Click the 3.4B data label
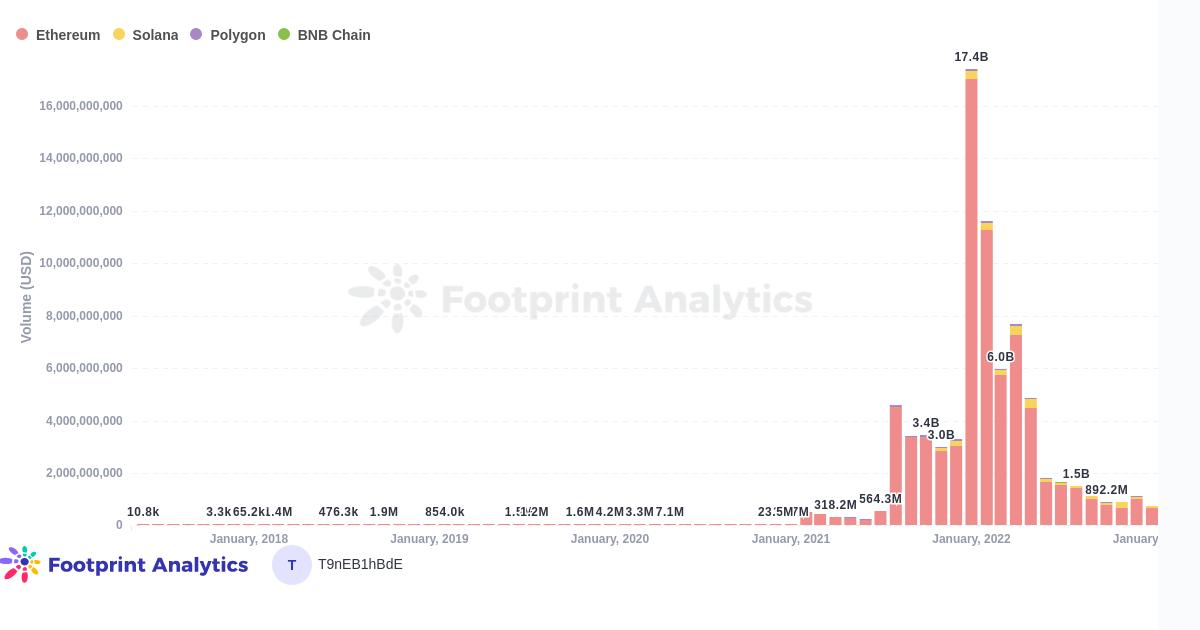This screenshot has height=630, width=1200. pyautogui.click(x=926, y=423)
